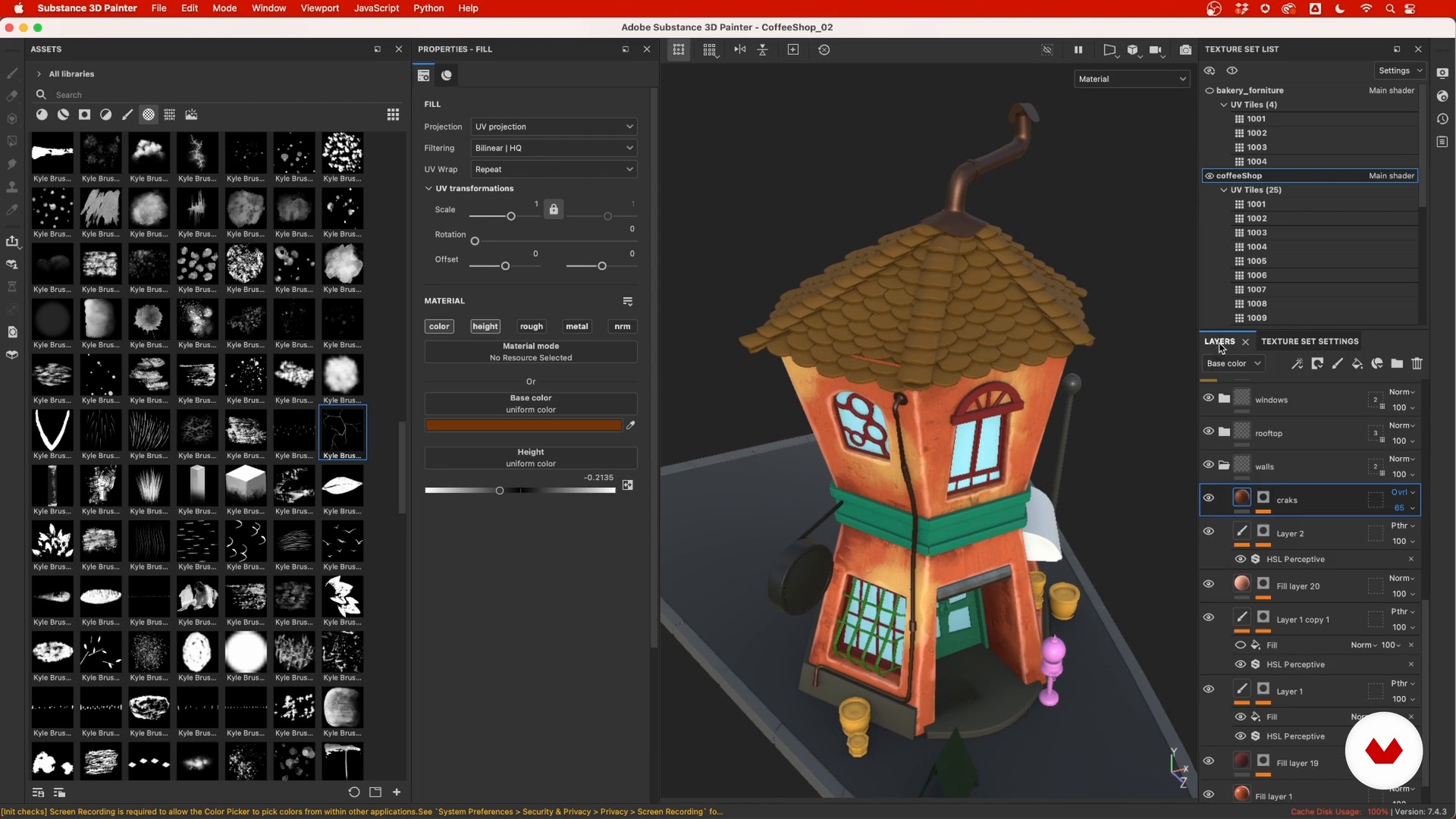Switch to the Layers tab
1456x819 pixels.
click(1219, 341)
